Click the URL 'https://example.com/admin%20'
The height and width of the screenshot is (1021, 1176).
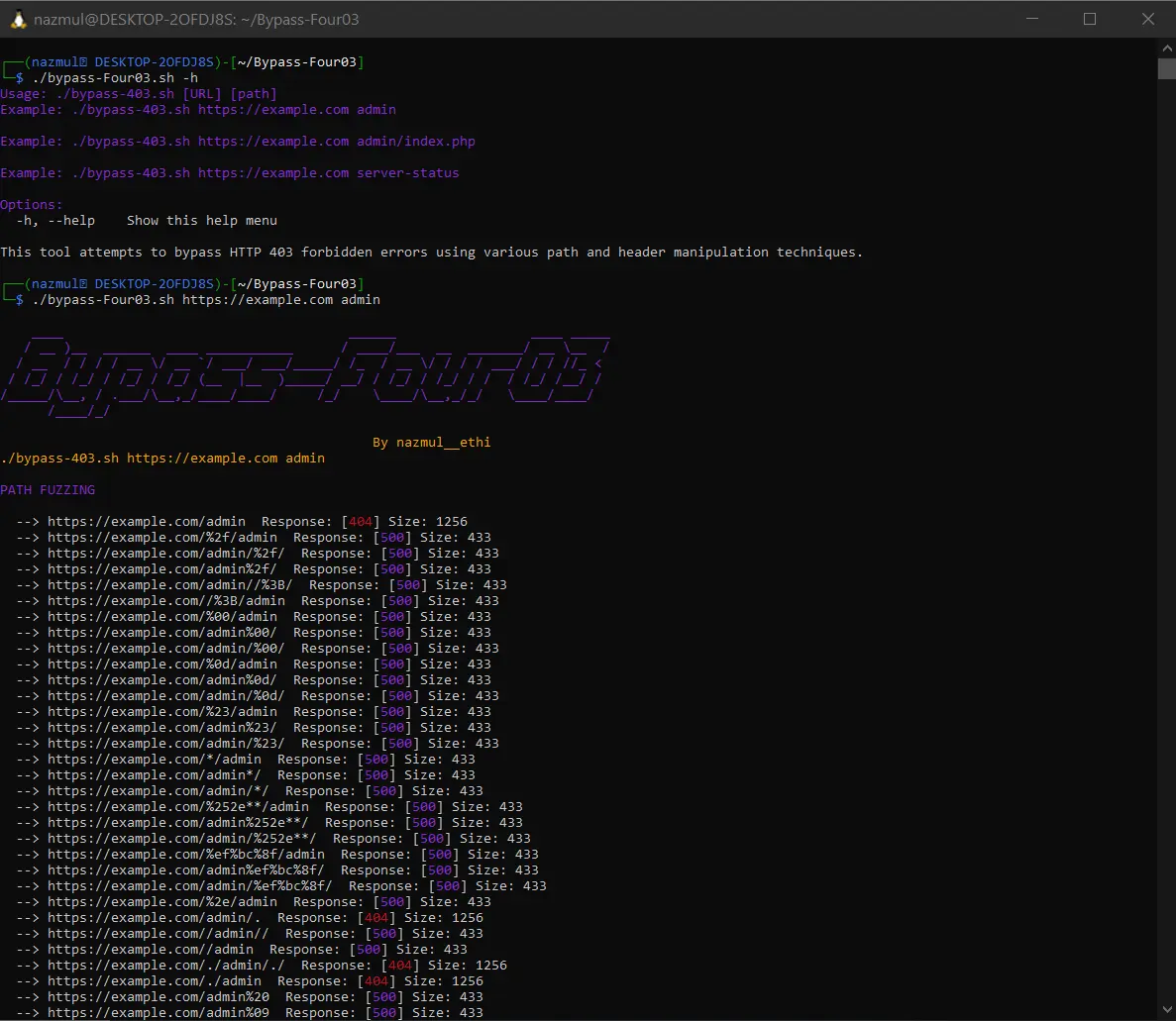pos(159,997)
